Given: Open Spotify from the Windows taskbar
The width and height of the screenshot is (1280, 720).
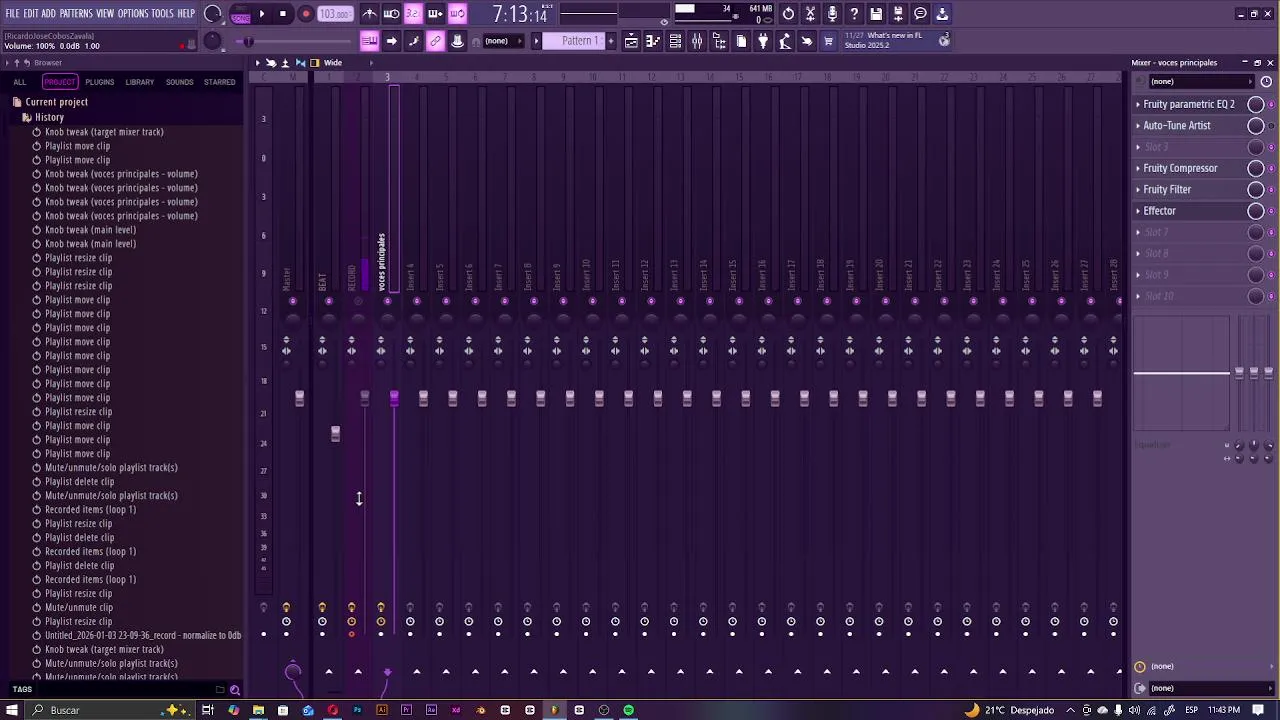Looking at the screenshot, I should [x=628, y=710].
